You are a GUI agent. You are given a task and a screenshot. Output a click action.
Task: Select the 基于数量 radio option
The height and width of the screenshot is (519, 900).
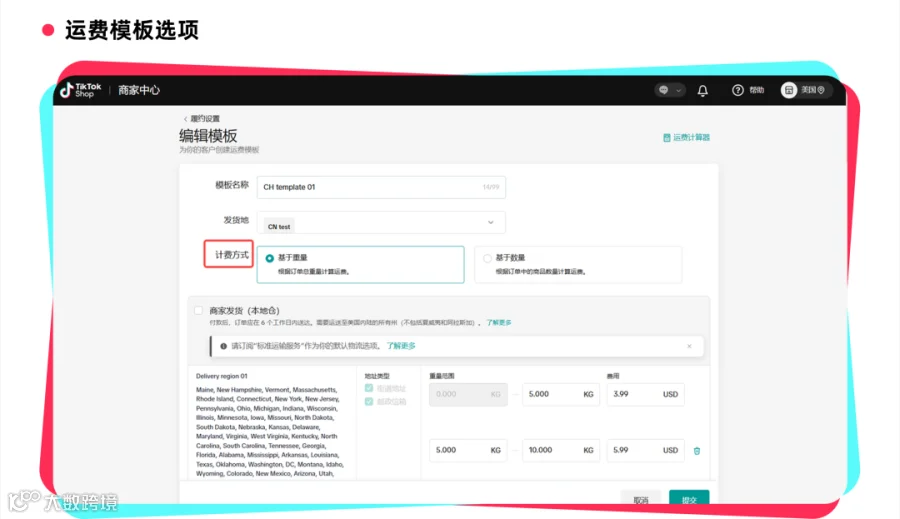pos(487,258)
